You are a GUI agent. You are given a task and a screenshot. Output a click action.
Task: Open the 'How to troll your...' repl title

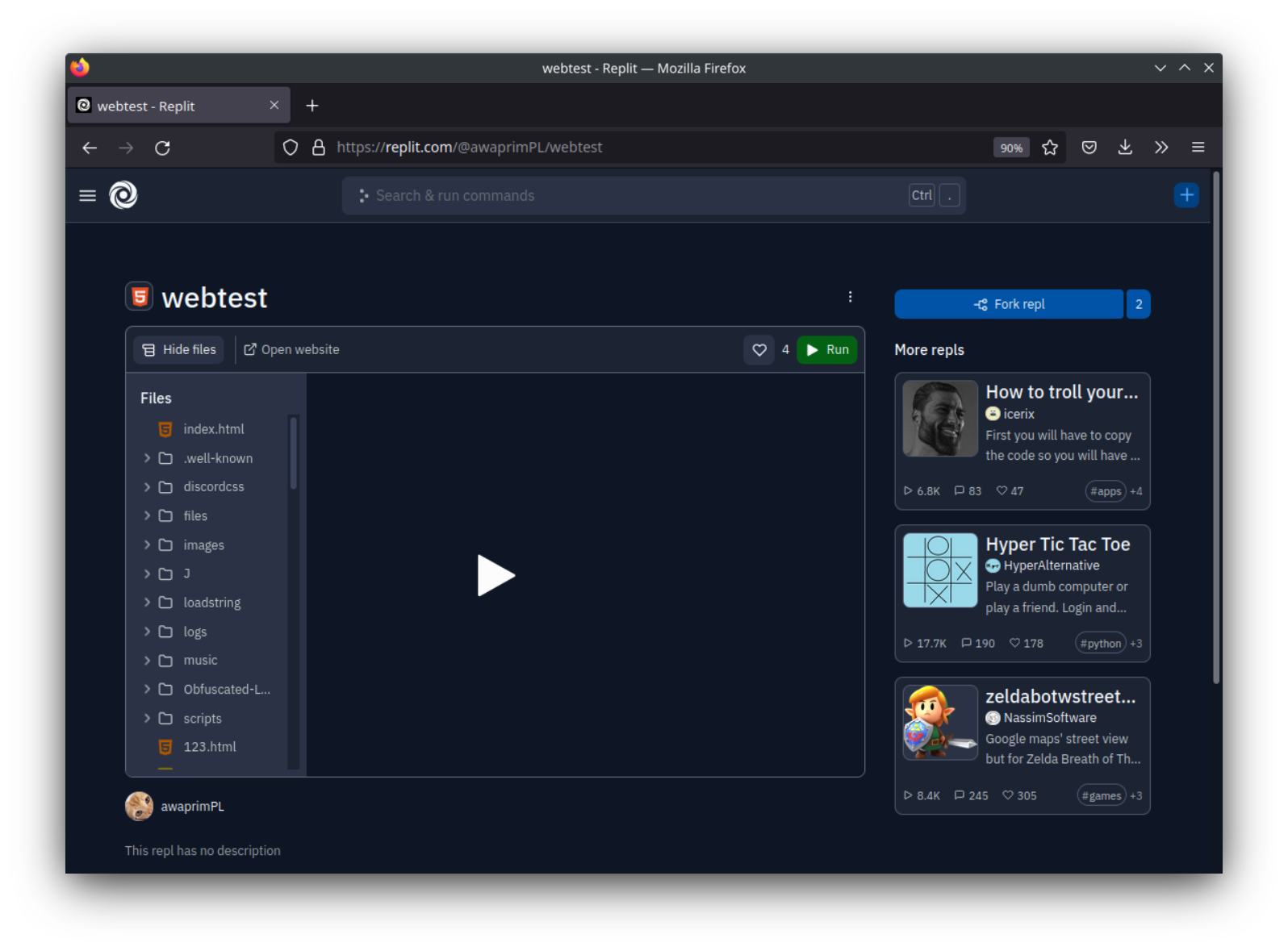tap(1062, 392)
